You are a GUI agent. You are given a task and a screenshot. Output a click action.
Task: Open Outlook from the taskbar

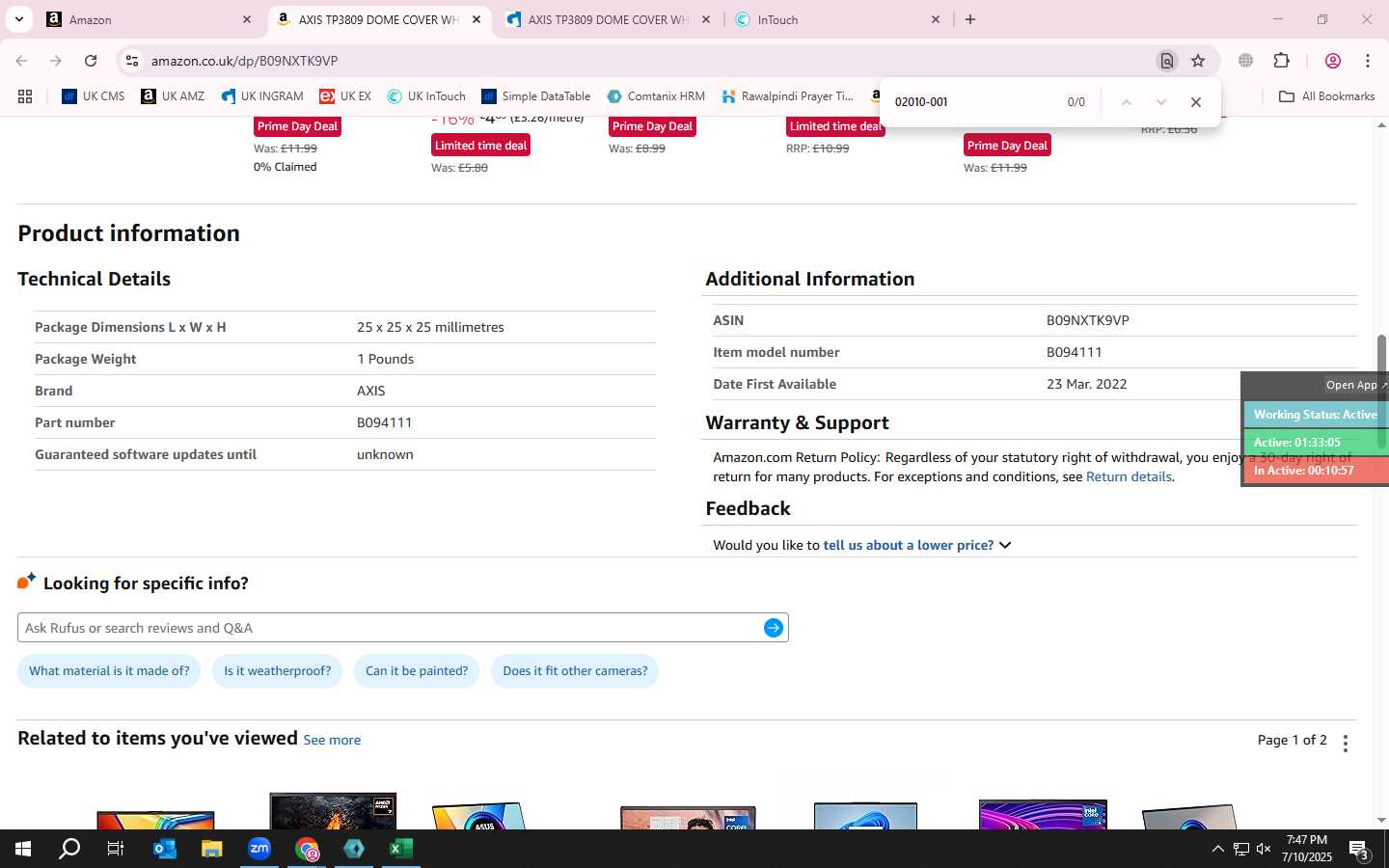[x=165, y=849]
